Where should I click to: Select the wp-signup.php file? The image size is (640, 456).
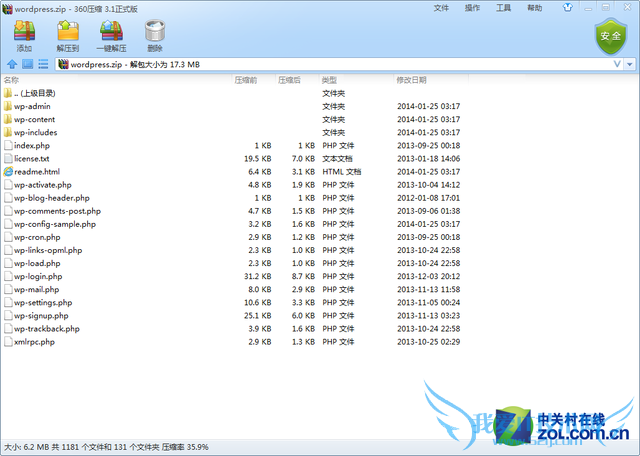pyautogui.click(x=41, y=316)
